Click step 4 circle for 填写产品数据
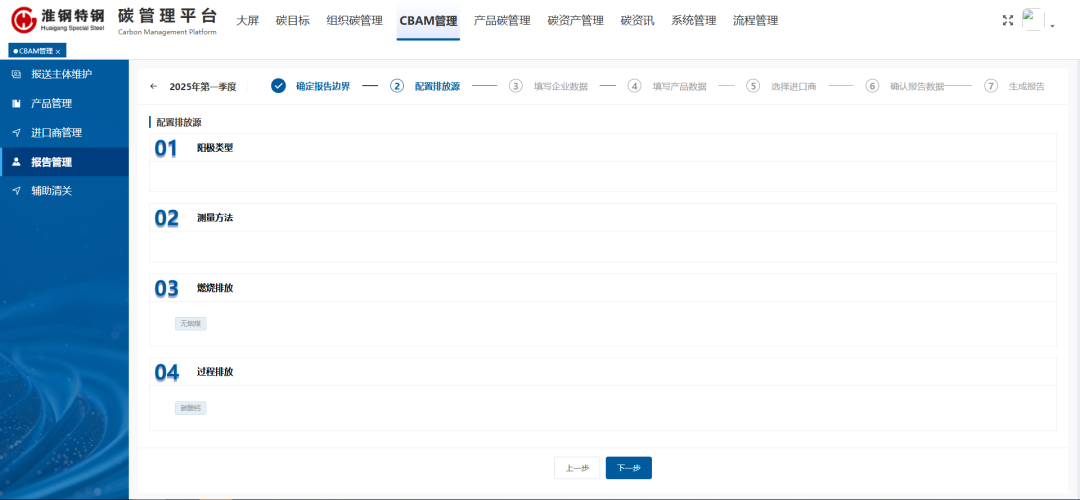Image resolution: width=1080 pixels, height=500 pixels. 634,86
